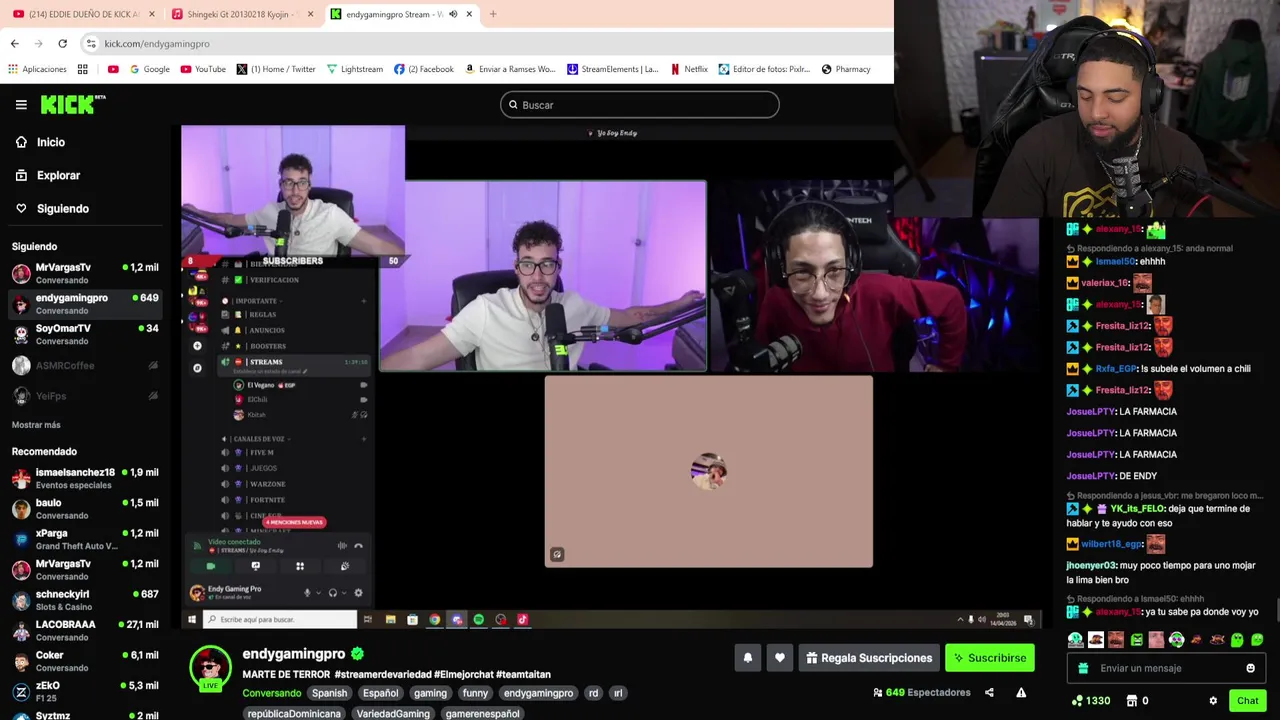
Task: Select the Spanish tag
Action: (329, 693)
